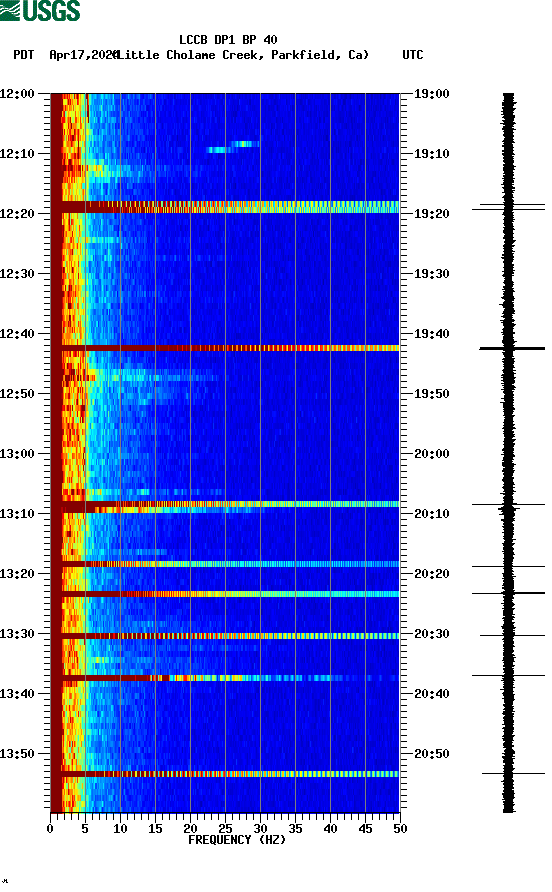The height and width of the screenshot is (892, 552).
Task: Click the '19:30' UTC time label
Action: click(x=431, y=274)
